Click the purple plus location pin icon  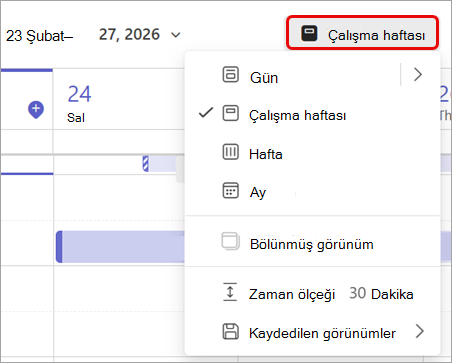36,109
